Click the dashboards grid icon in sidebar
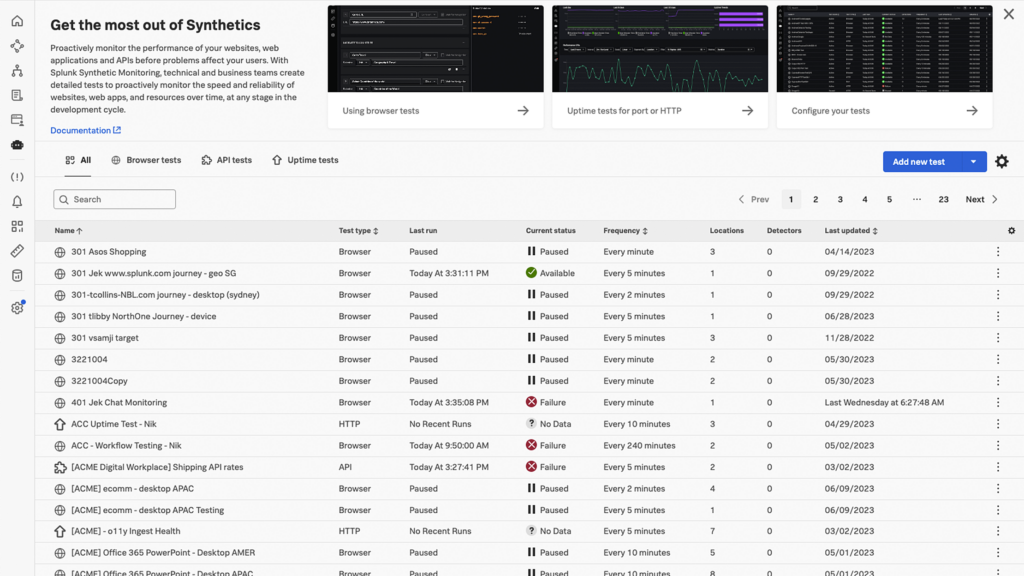Screen dimensions: 1024x576 pos(17,227)
